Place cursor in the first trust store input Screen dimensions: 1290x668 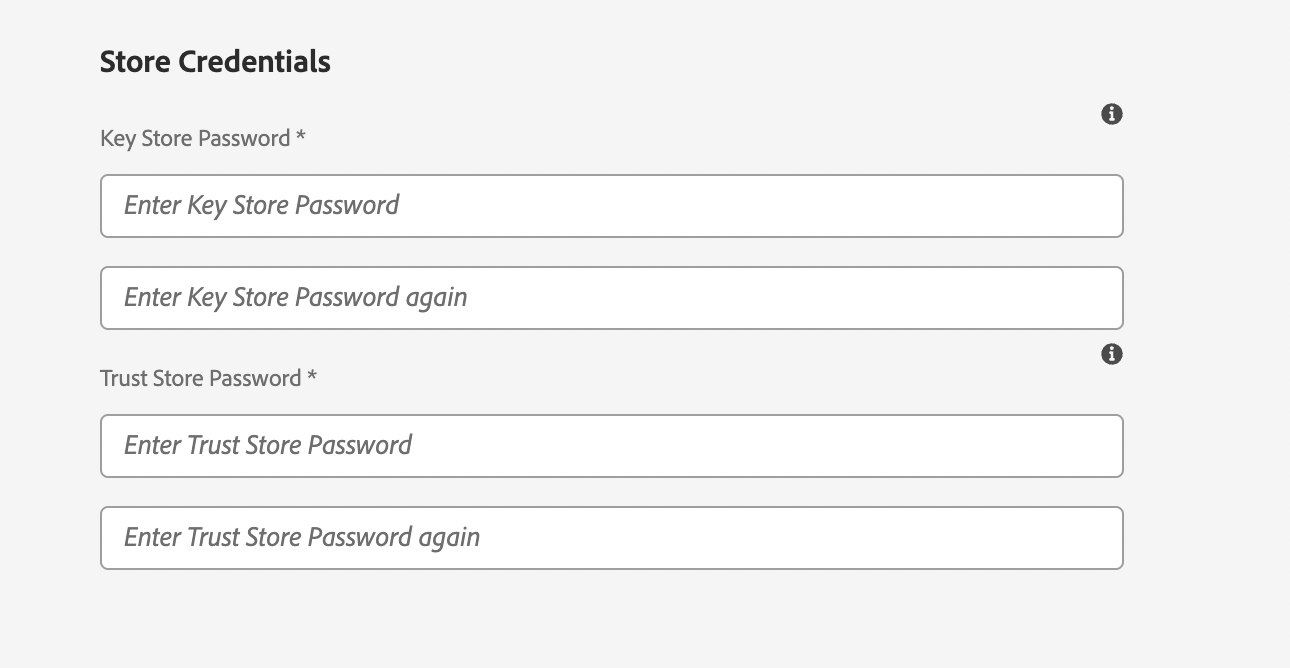[x=611, y=446]
